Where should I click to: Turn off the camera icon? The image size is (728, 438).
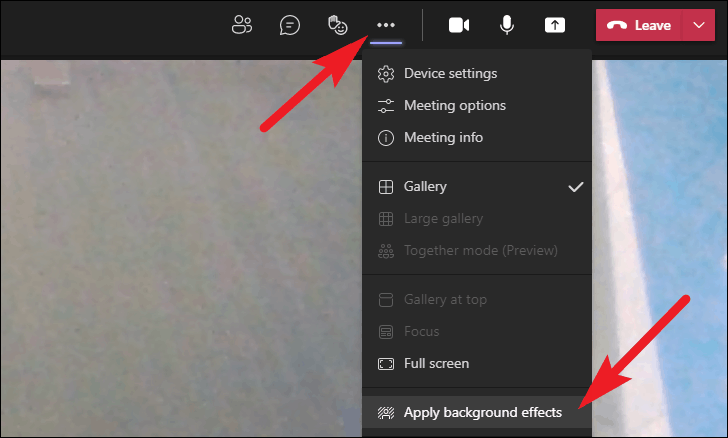point(459,25)
